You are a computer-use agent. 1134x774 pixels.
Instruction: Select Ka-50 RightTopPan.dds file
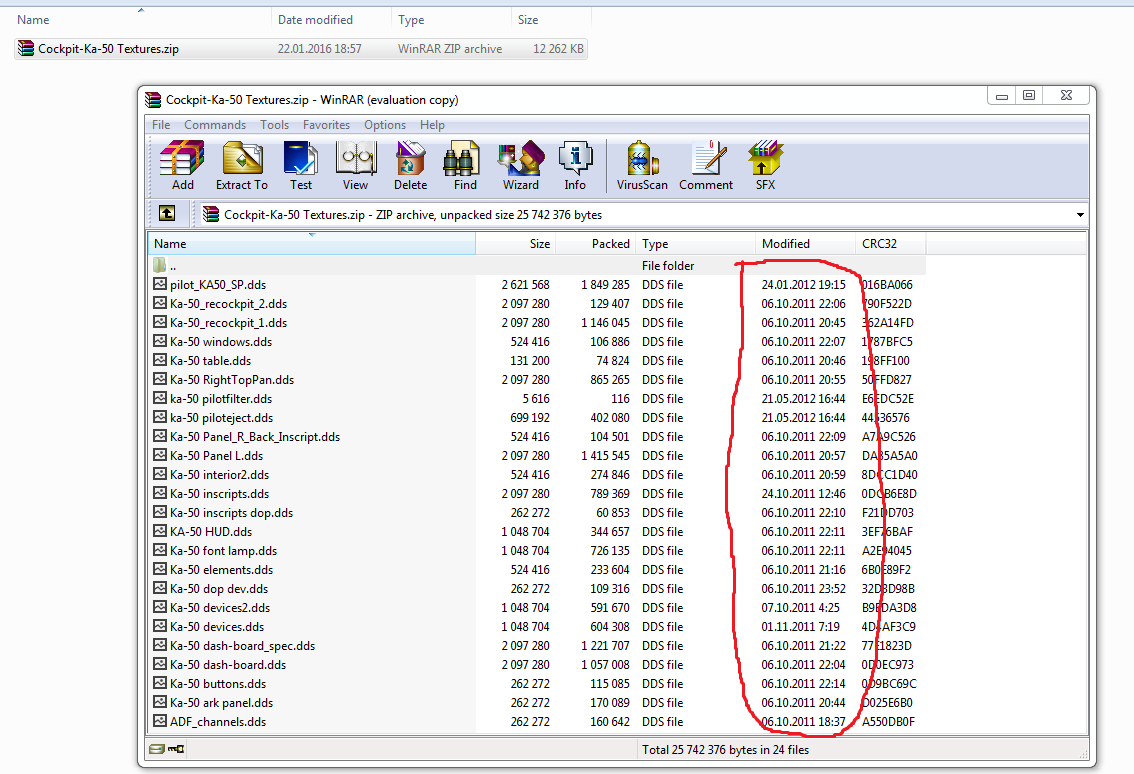click(231, 380)
